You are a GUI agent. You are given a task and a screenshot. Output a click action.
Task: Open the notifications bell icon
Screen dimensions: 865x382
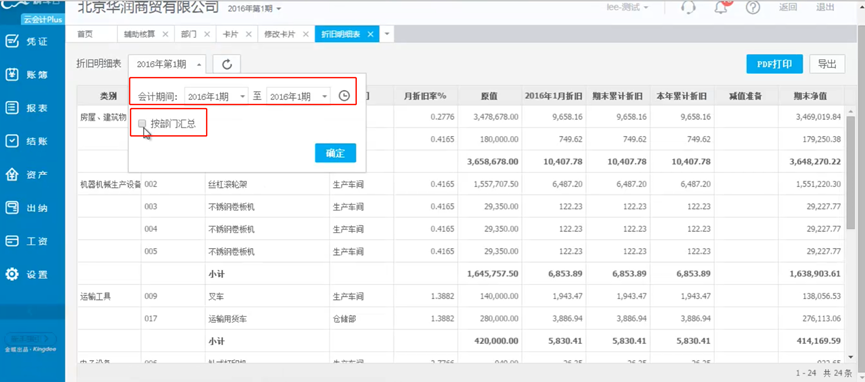(722, 7)
